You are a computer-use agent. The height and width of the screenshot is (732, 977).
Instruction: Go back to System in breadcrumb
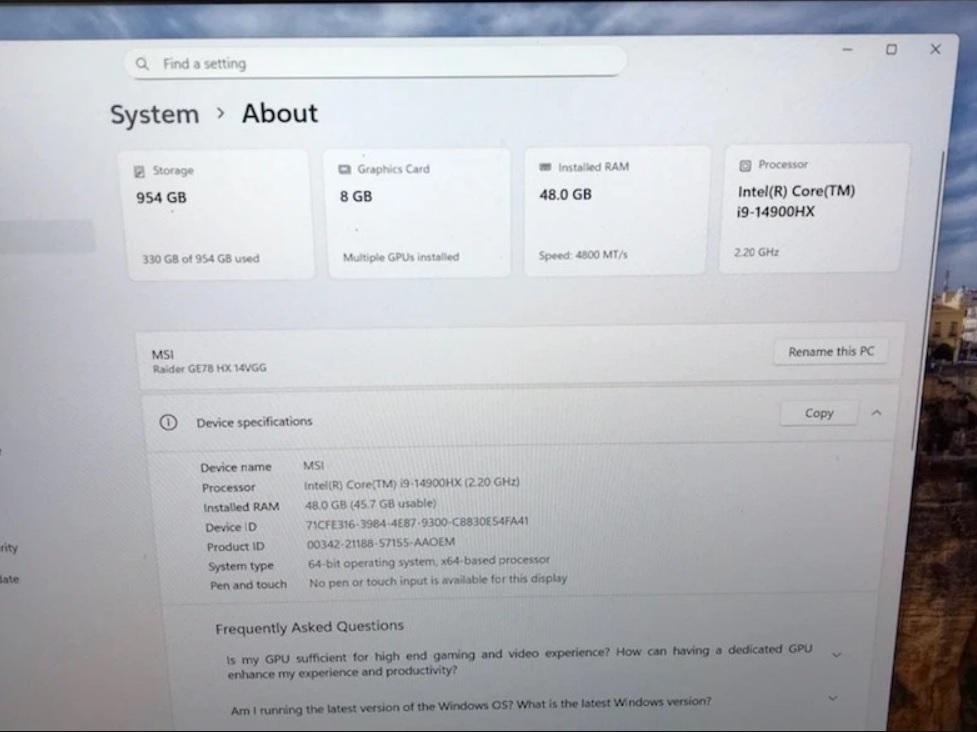pos(154,115)
